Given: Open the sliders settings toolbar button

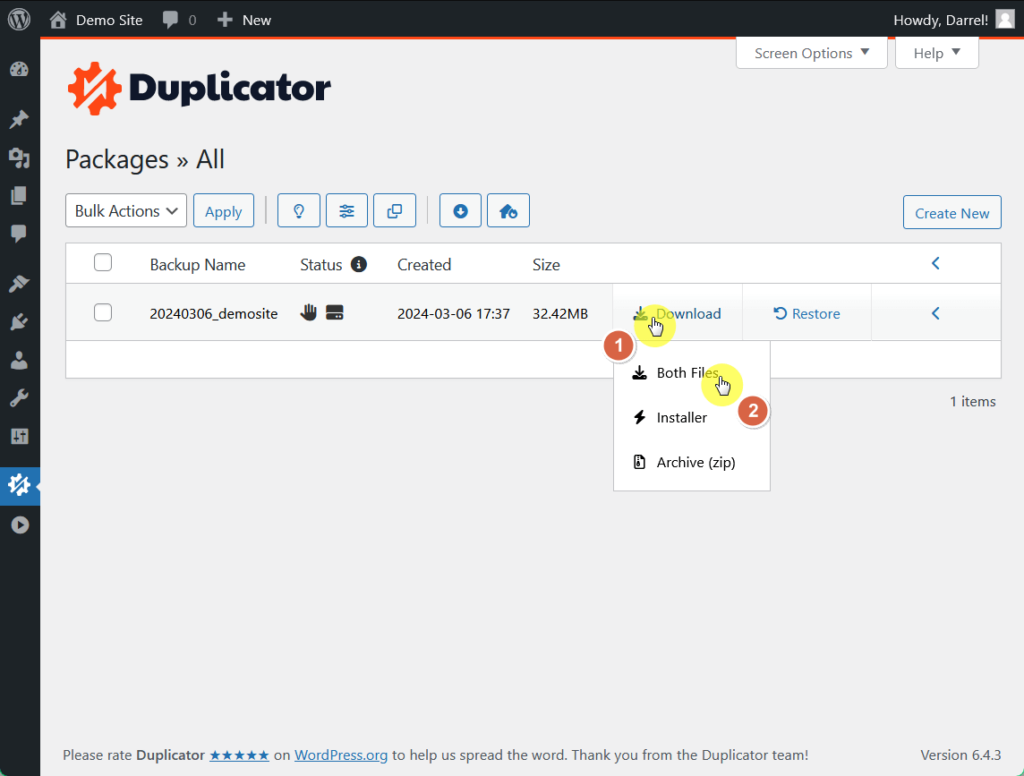Looking at the screenshot, I should click(x=347, y=211).
